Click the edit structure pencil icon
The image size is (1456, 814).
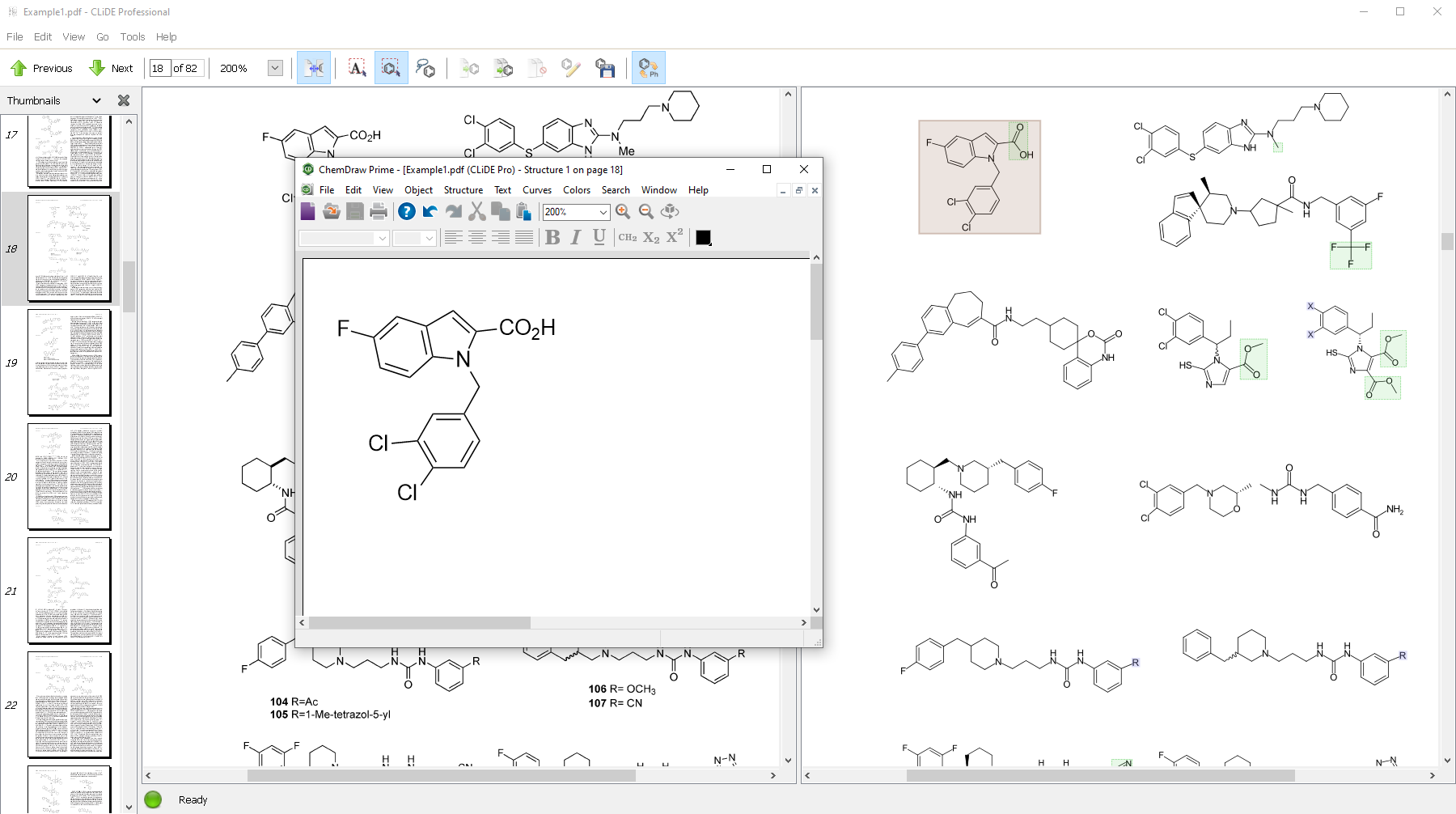(x=571, y=68)
